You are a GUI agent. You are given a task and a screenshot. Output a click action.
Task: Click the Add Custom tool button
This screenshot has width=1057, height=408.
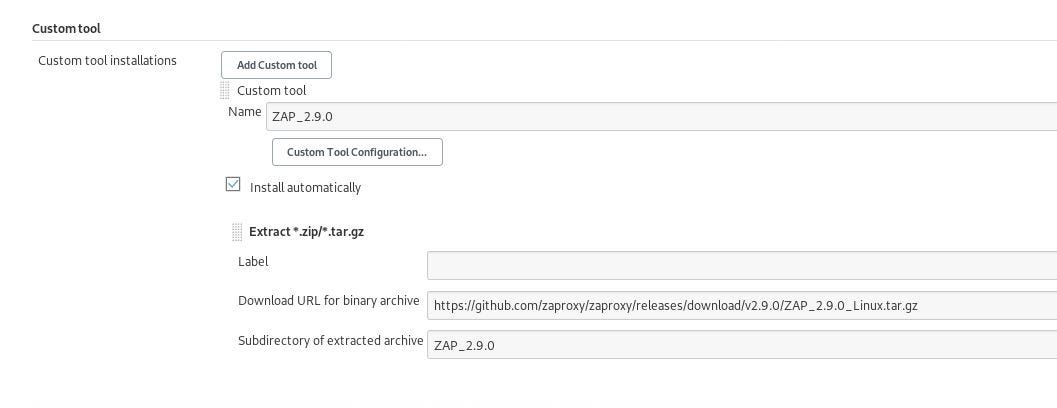pyautogui.click(x=276, y=65)
